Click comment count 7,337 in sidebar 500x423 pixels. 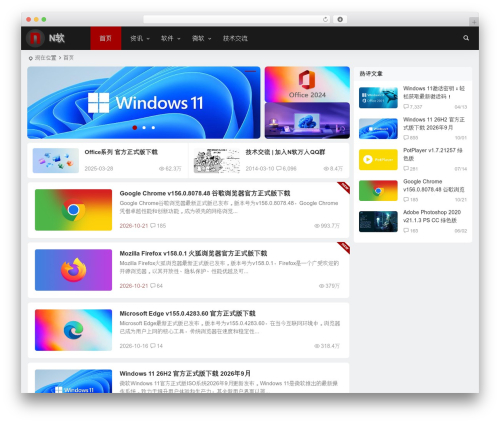413,107
